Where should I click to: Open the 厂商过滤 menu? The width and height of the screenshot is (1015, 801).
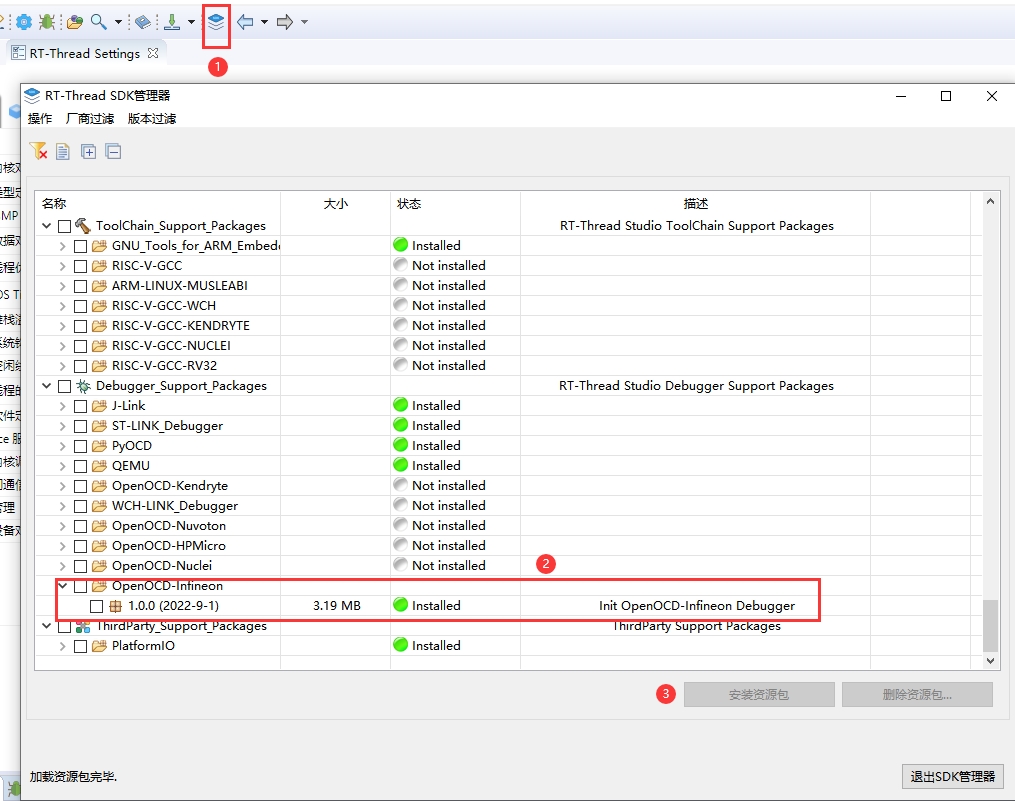[x=90, y=119]
